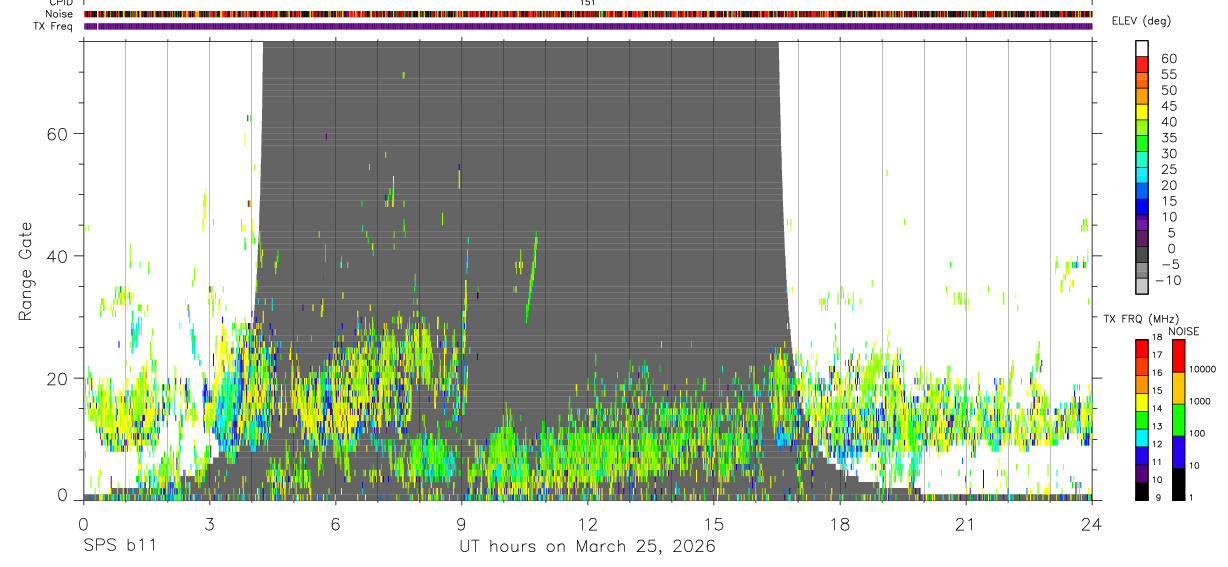Click the '10000' label on NOISE scale
This screenshot has height=567, width=1228.
click(x=1201, y=369)
